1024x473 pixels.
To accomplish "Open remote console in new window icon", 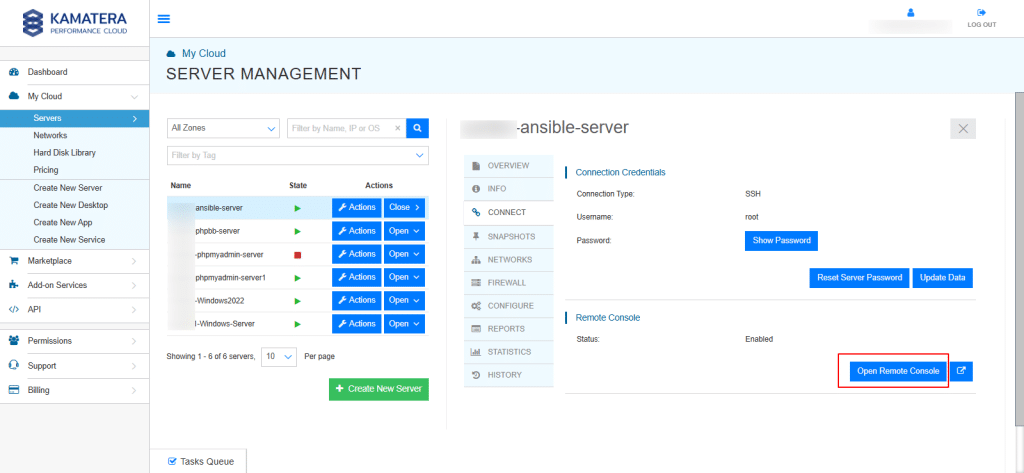I will coord(961,370).
